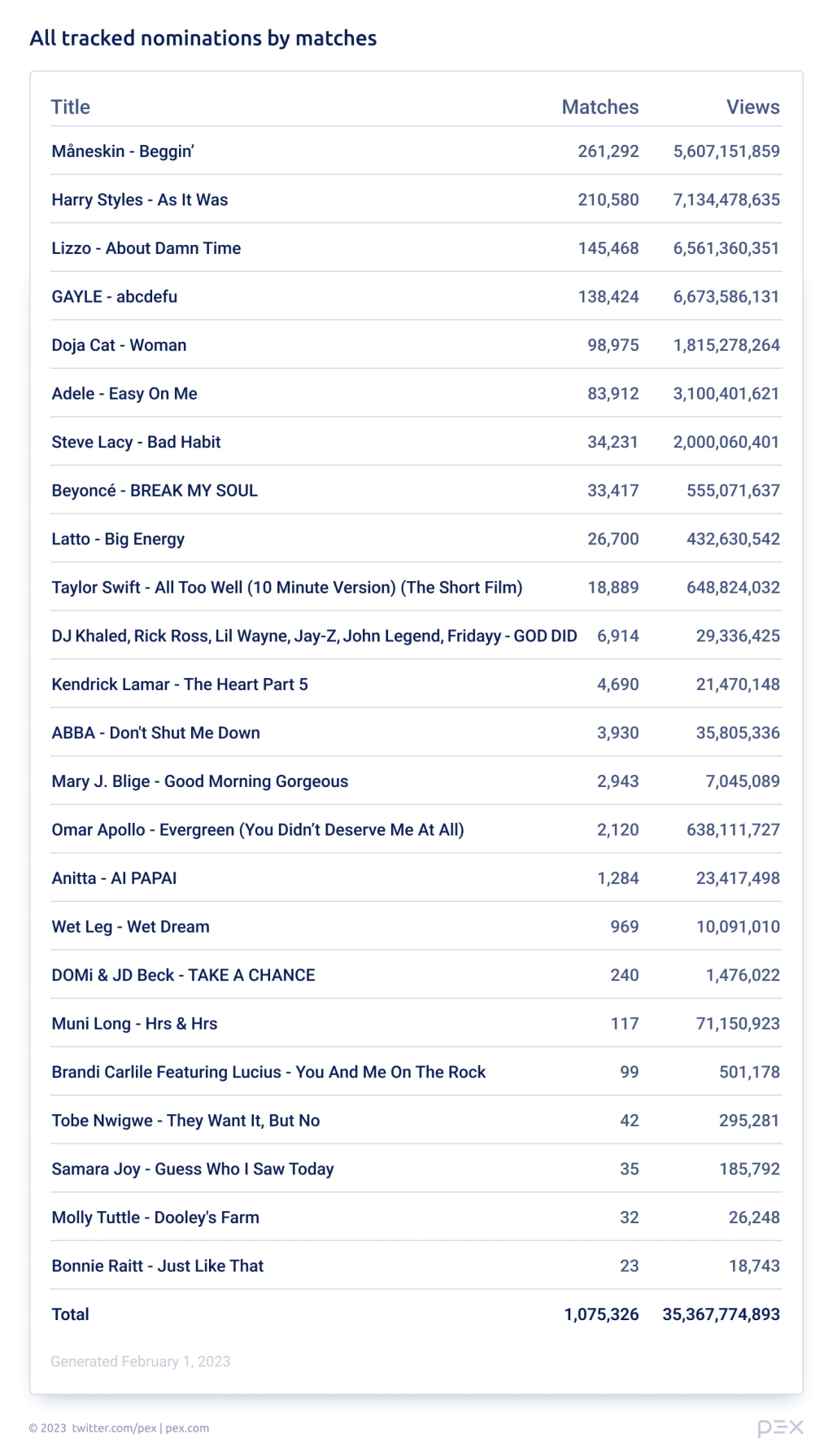The image size is (833, 1456).
Task: Click the 'All tracked nominations by matches' heading
Action: tap(203, 38)
